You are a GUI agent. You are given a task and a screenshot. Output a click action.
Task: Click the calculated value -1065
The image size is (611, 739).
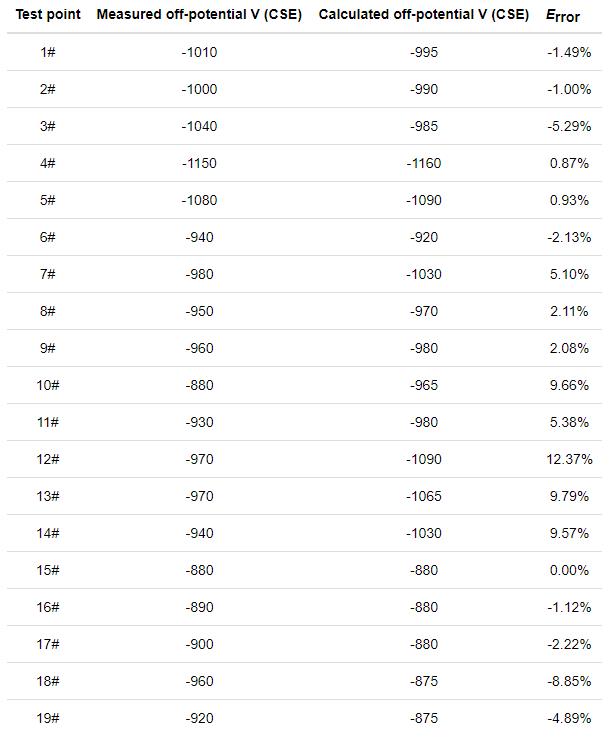(424, 496)
